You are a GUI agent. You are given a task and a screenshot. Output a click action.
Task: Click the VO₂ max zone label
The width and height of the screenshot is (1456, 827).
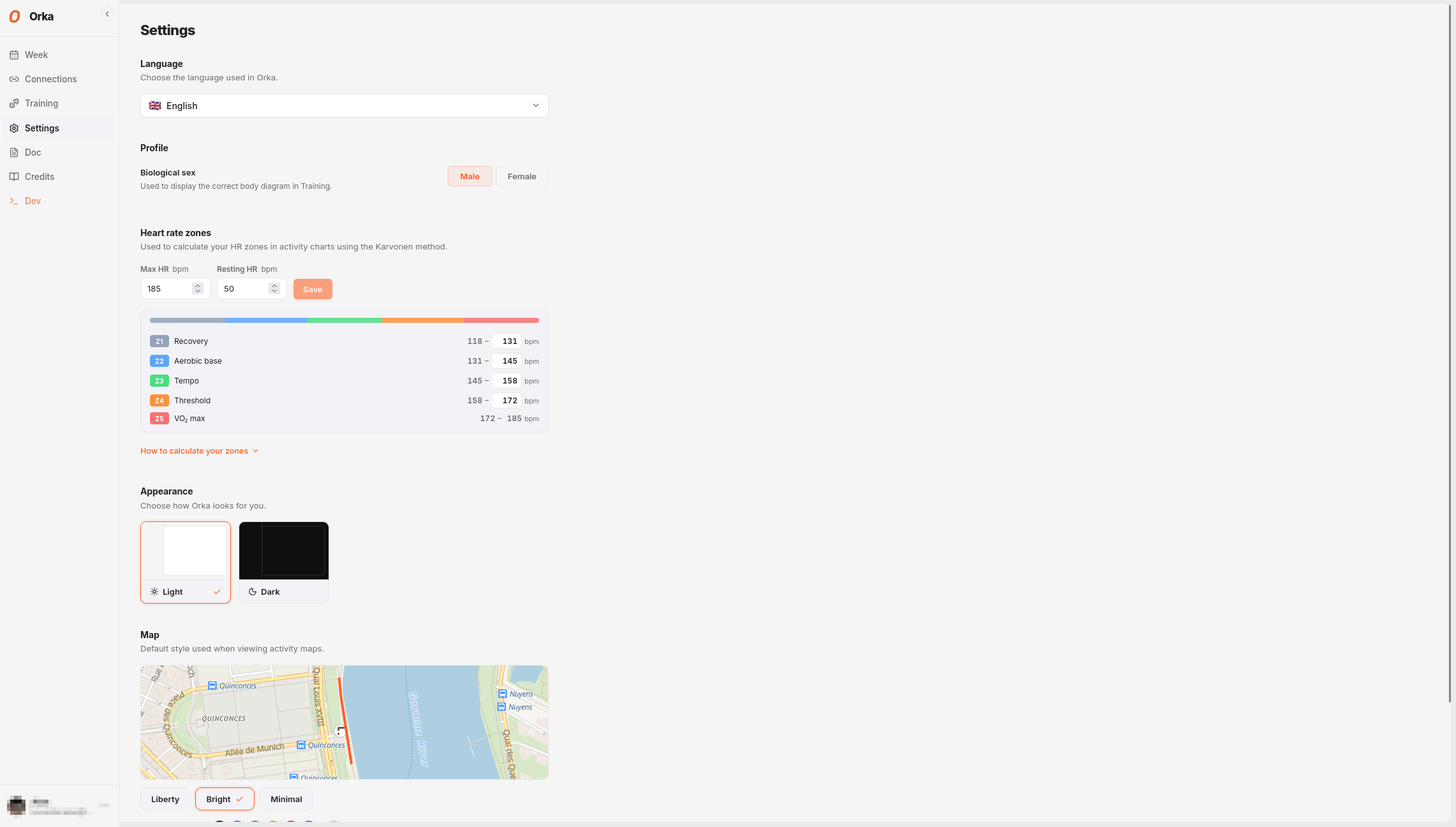189,419
